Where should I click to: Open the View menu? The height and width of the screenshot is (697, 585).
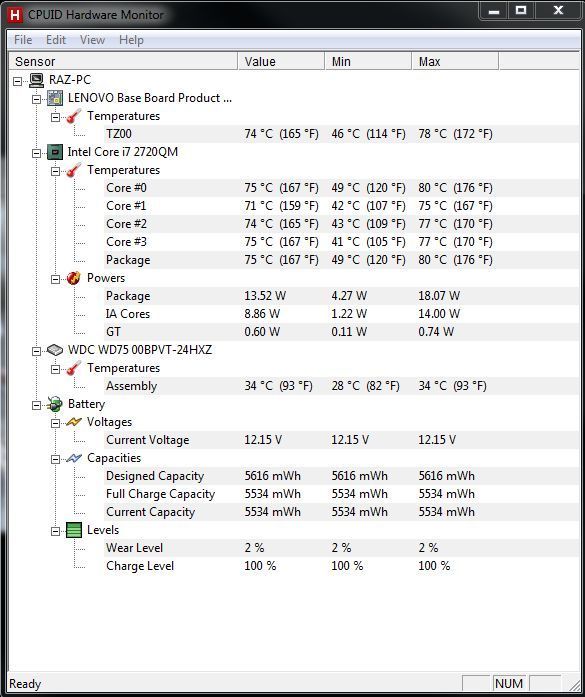92,40
